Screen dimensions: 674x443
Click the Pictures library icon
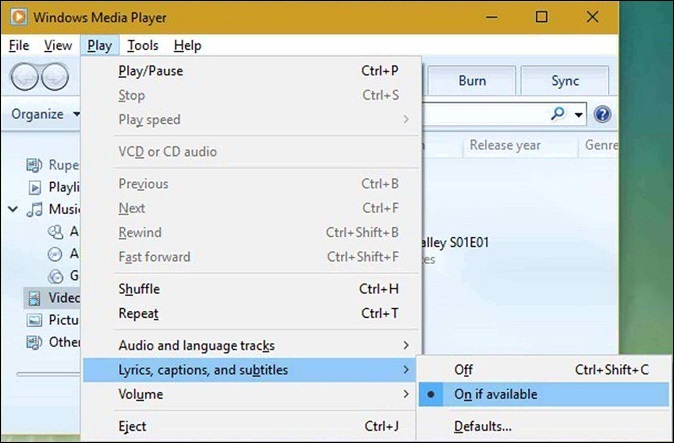(x=34, y=320)
